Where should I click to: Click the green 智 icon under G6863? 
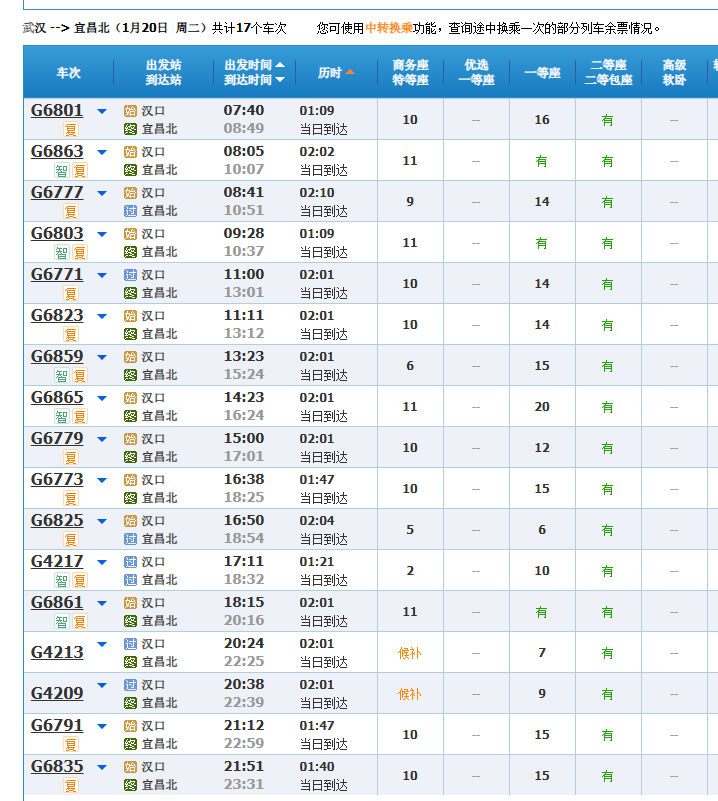click(62, 170)
